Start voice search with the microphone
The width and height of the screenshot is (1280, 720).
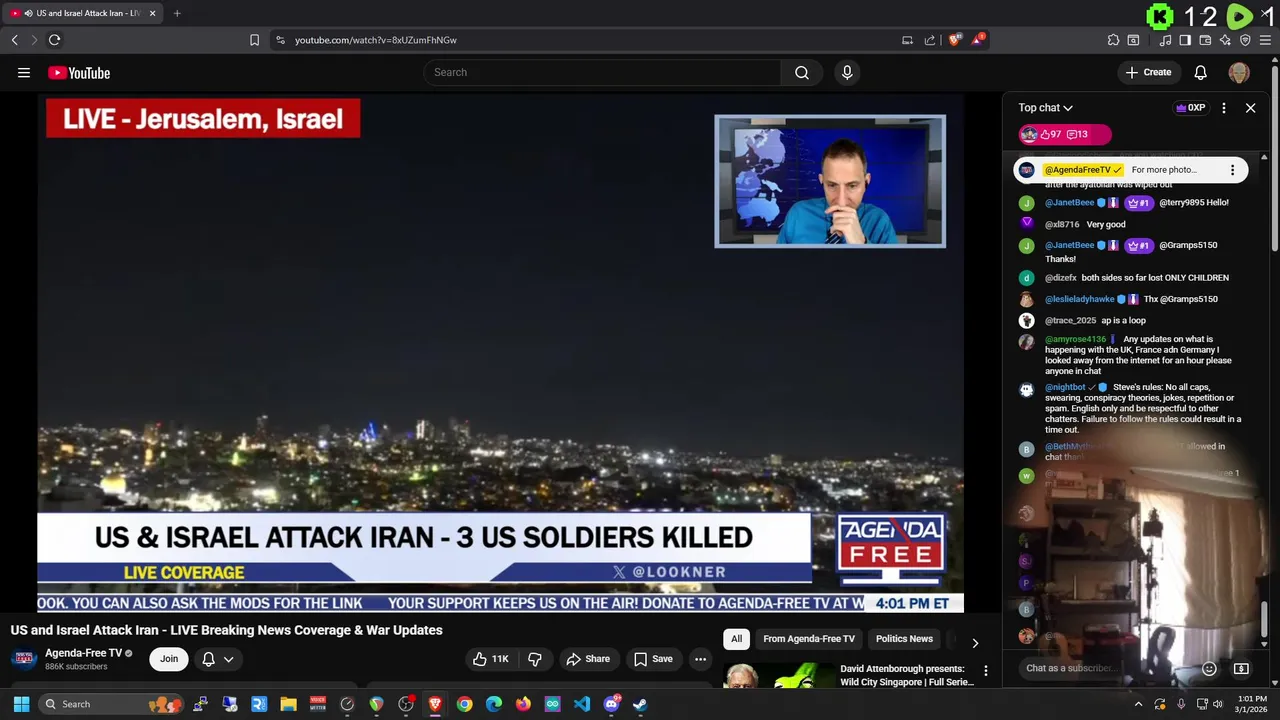pos(847,72)
